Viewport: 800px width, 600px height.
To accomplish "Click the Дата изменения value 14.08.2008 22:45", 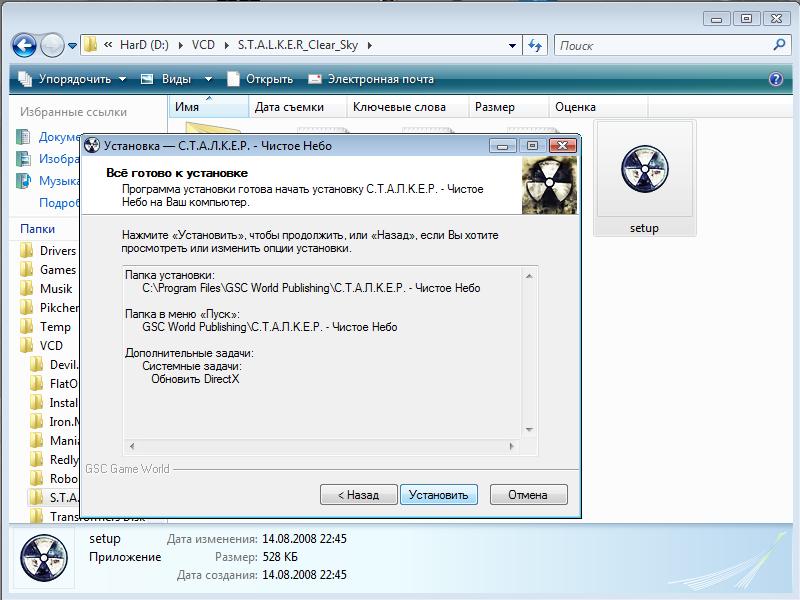I will click(304, 539).
